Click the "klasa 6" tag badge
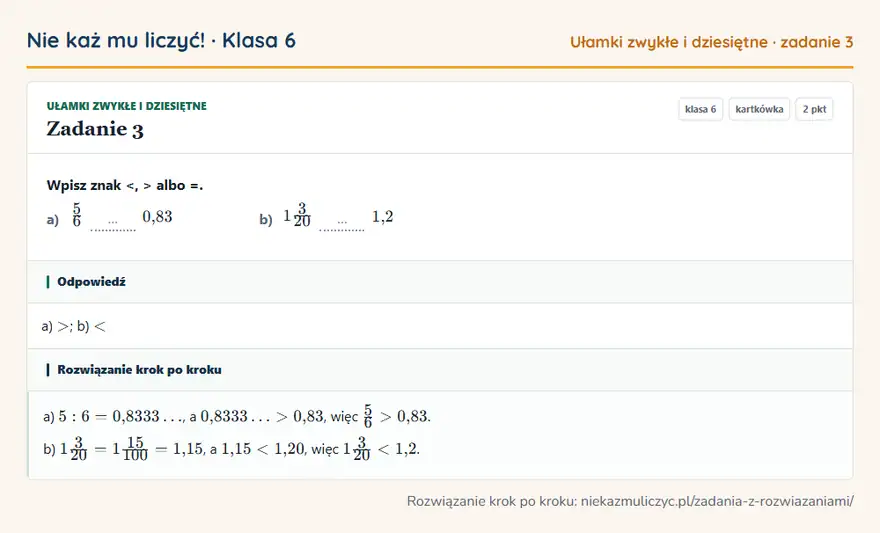 tap(700, 109)
